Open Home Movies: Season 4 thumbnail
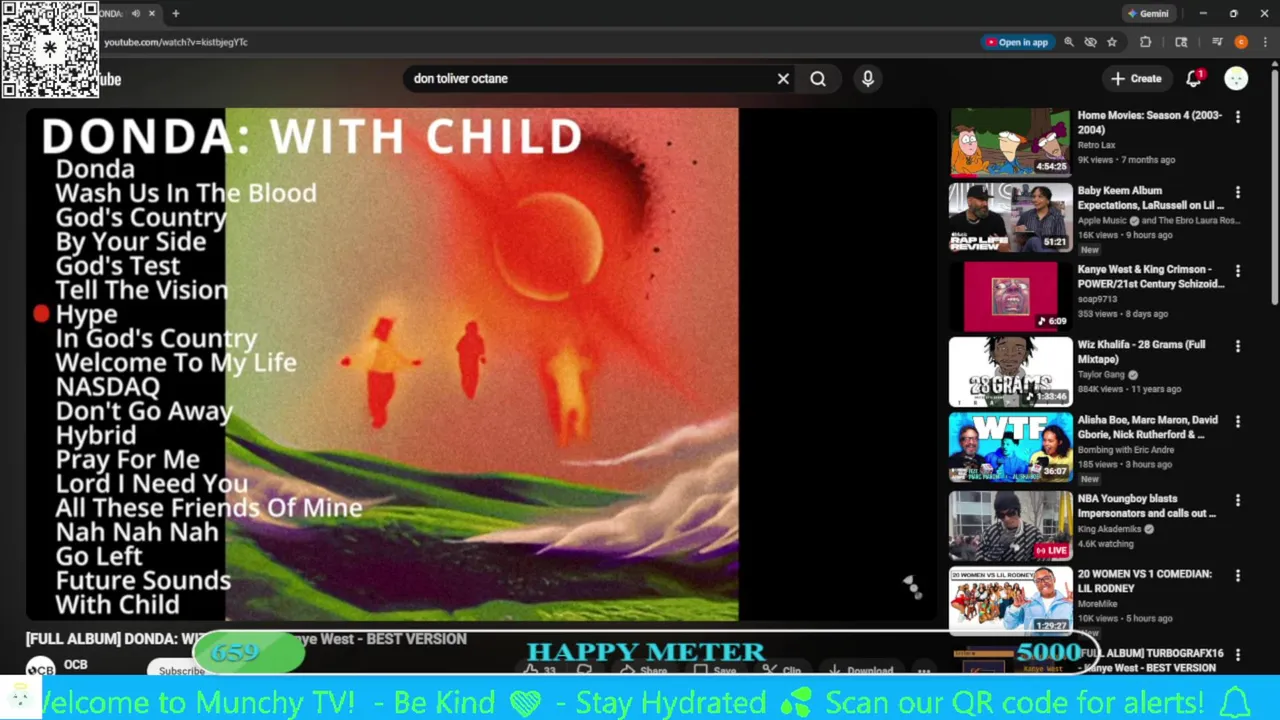The image size is (1280, 720). click(x=1010, y=141)
